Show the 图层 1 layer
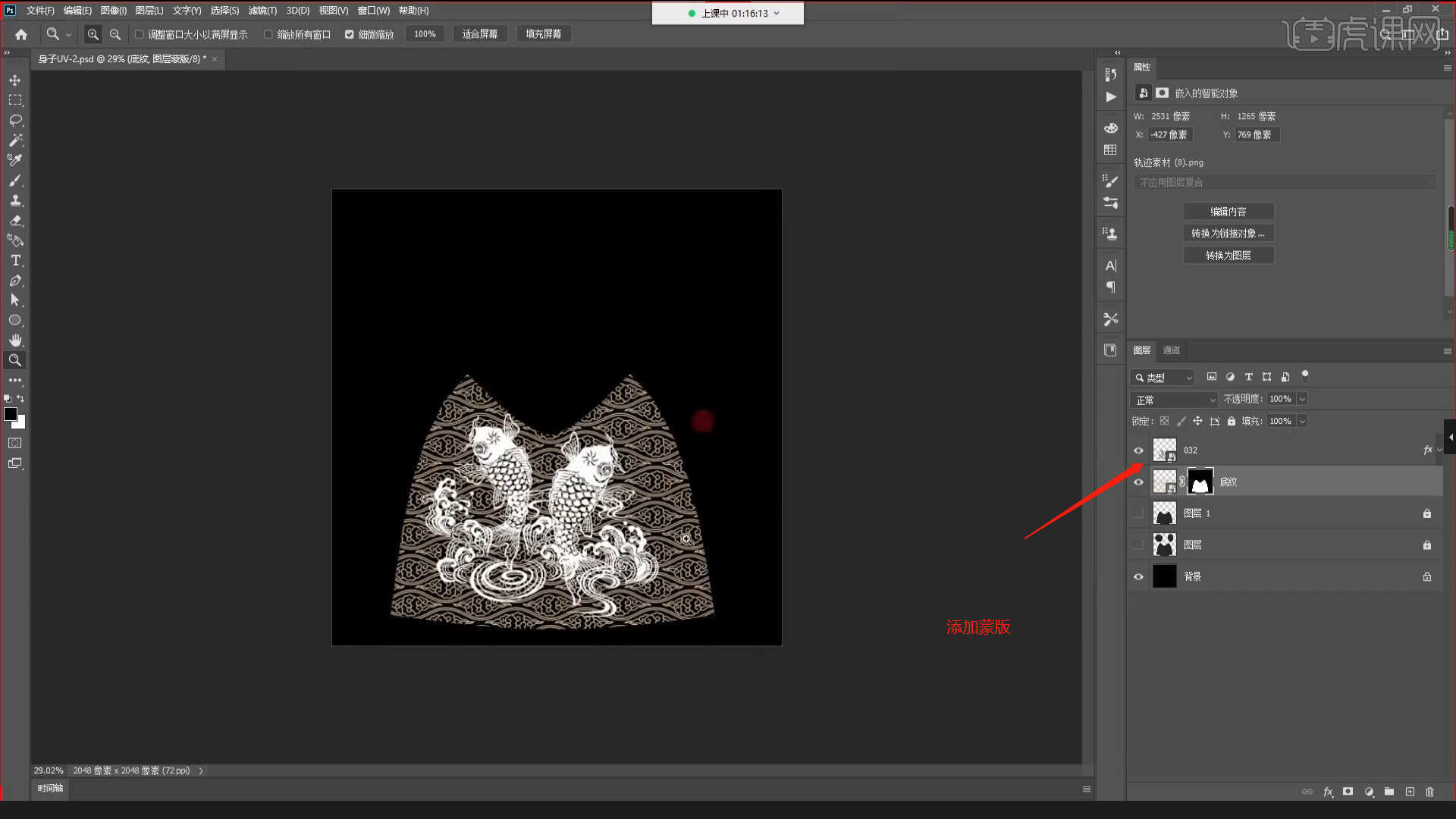Viewport: 1456px width, 819px height. click(1138, 513)
